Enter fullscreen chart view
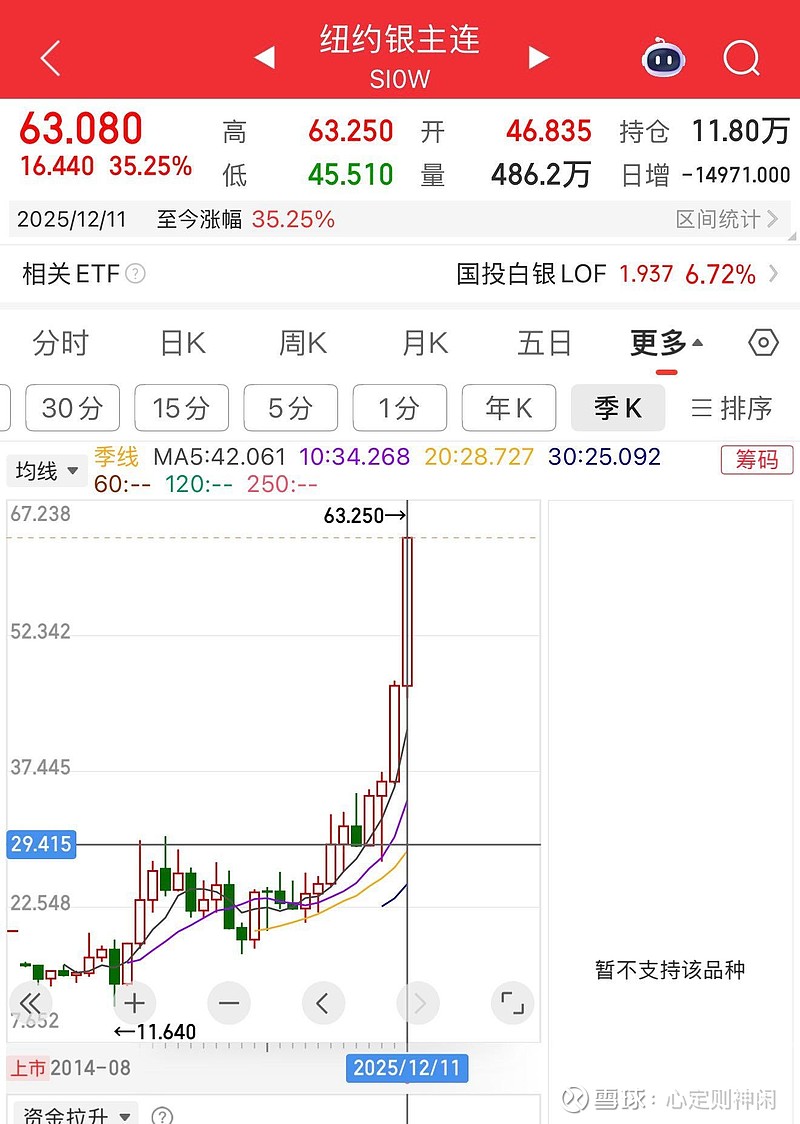This screenshot has width=800, height=1124. click(512, 1003)
